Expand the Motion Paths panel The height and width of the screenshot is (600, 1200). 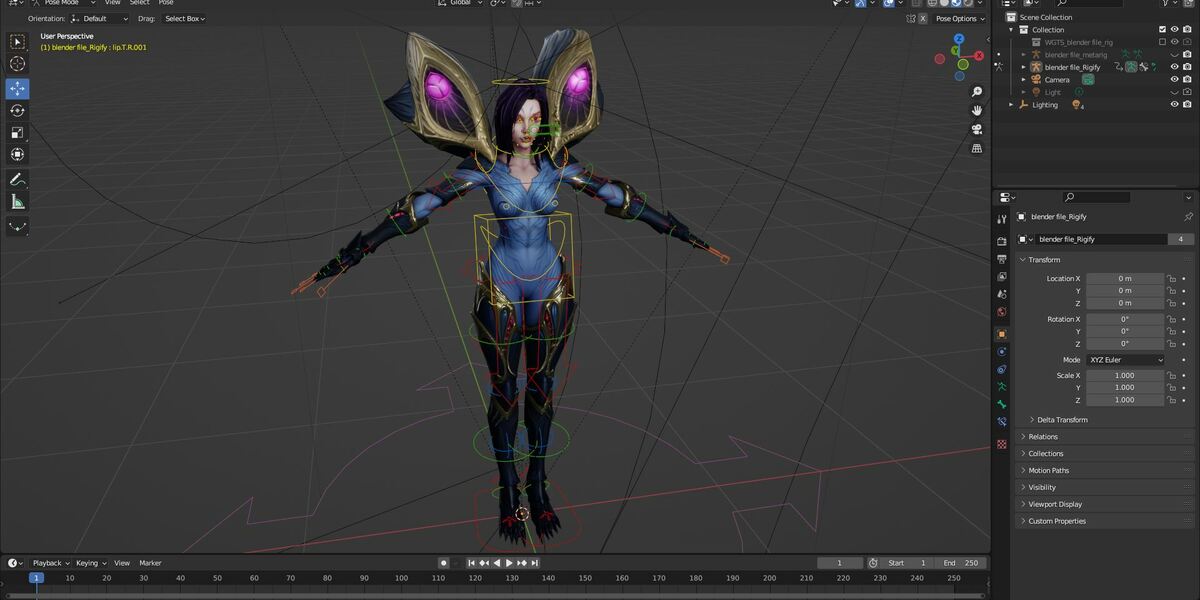(1049, 470)
